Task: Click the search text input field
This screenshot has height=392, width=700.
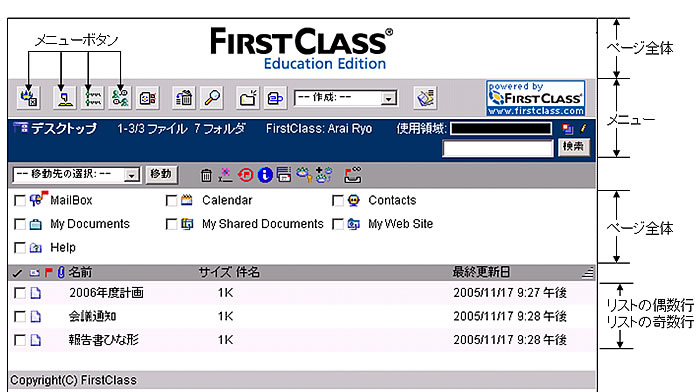Action: pyautogui.click(x=498, y=148)
